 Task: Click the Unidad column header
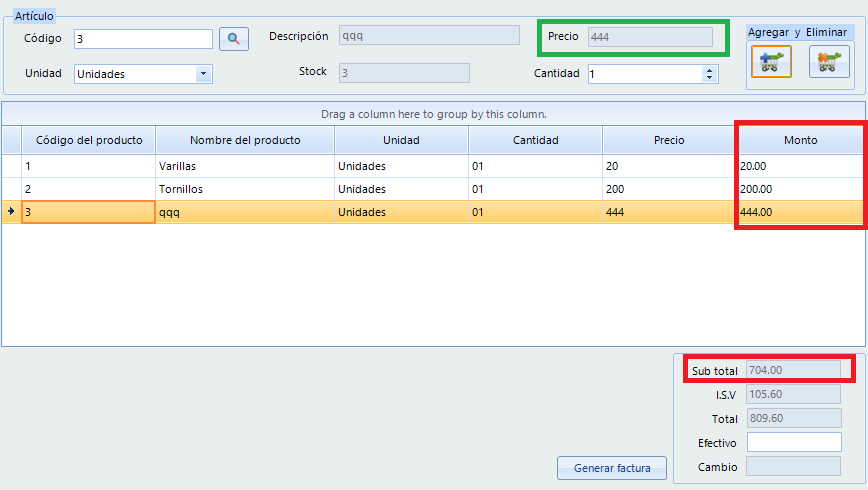tap(401, 140)
